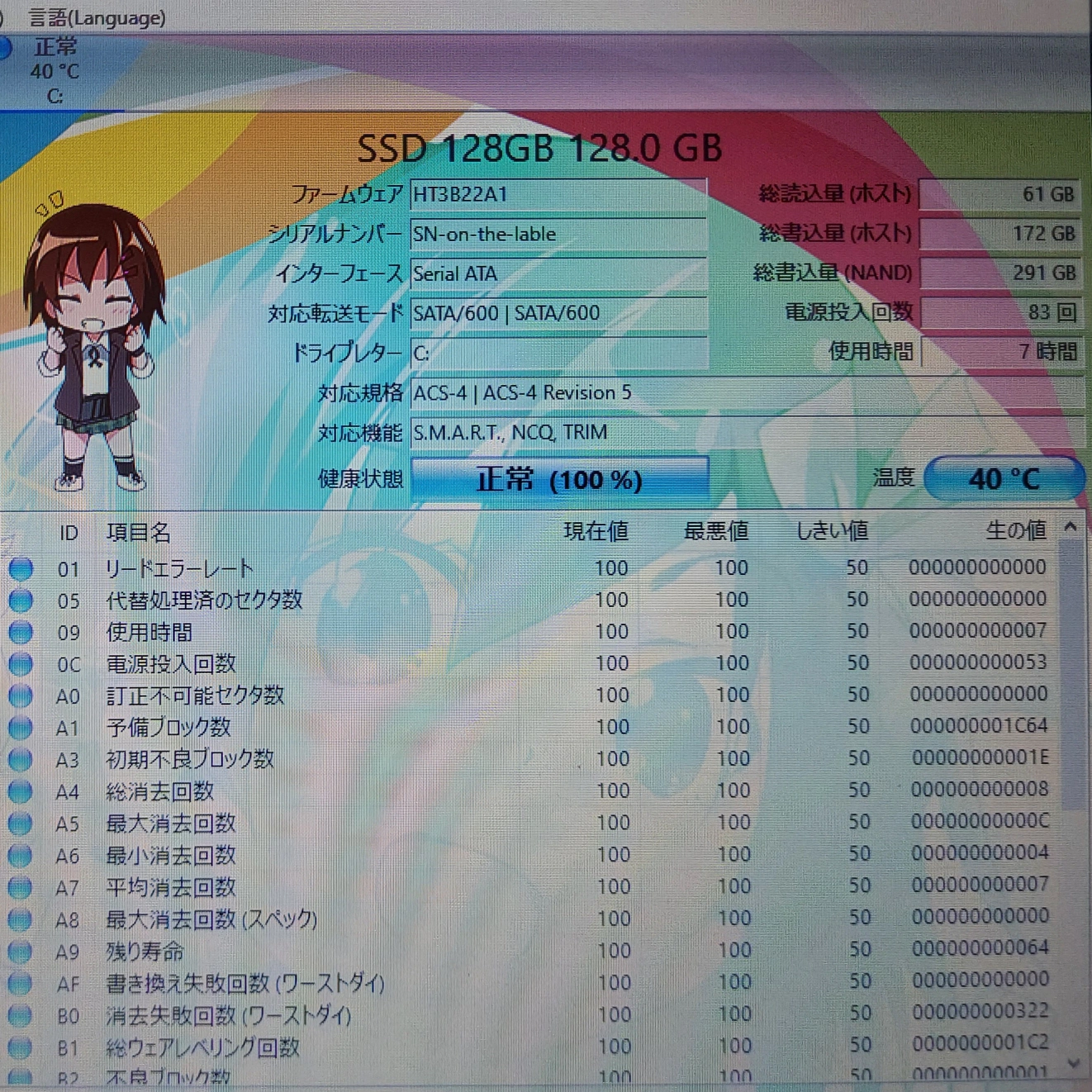Click status icon for 0C 電源投入回数
The height and width of the screenshot is (1092, 1092).
point(21,664)
